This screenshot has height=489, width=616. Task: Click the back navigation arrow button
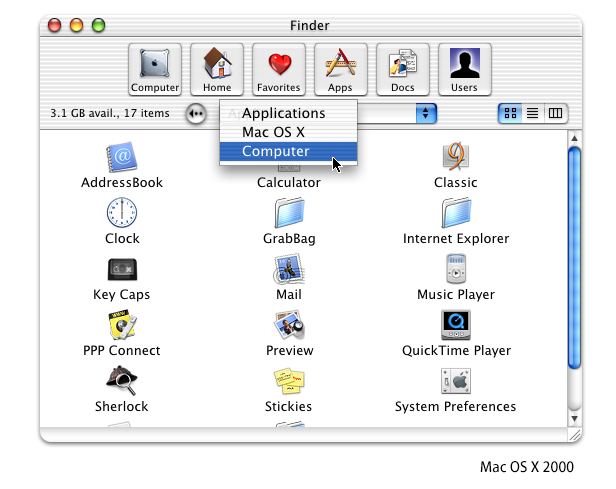coord(196,113)
